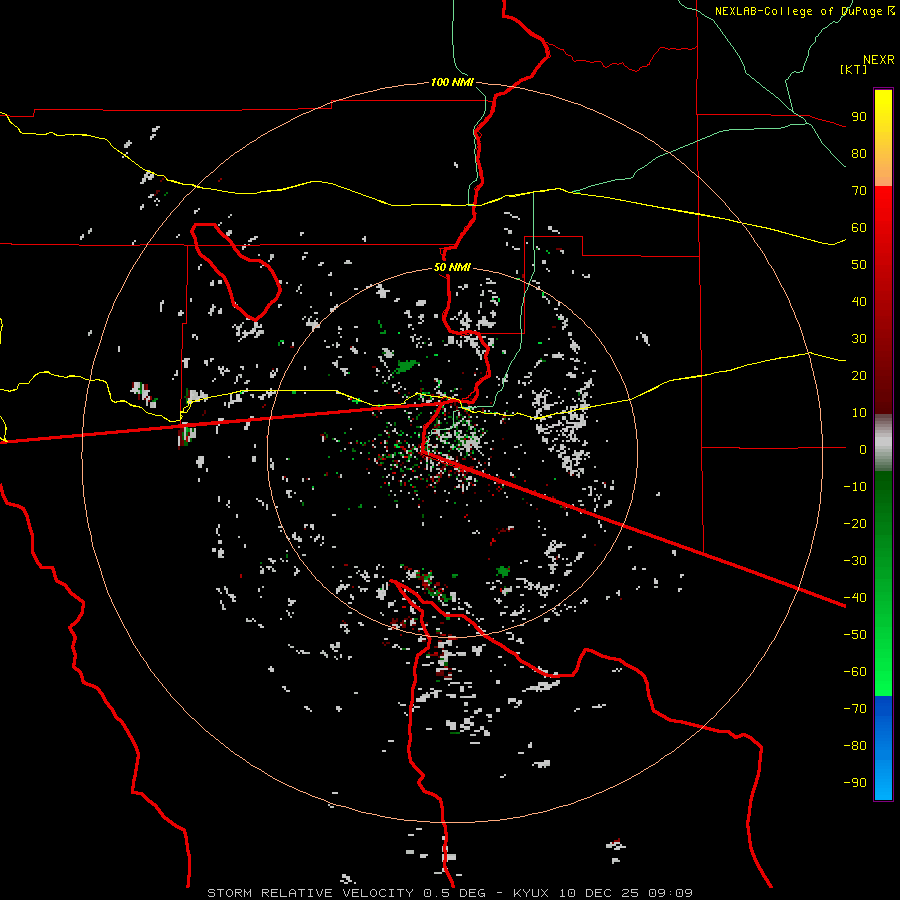Screen dimensions: 900x900
Task: Select the -70 value on velocity scale
Action: (855, 709)
